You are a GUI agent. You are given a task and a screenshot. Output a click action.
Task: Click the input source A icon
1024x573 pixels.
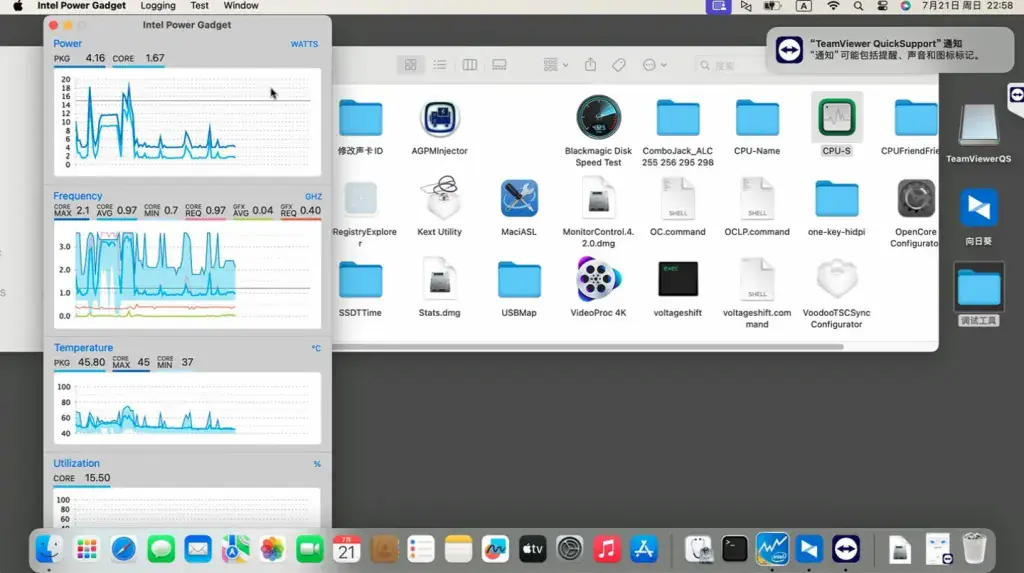pyautogui.click(x=803, y=6)
